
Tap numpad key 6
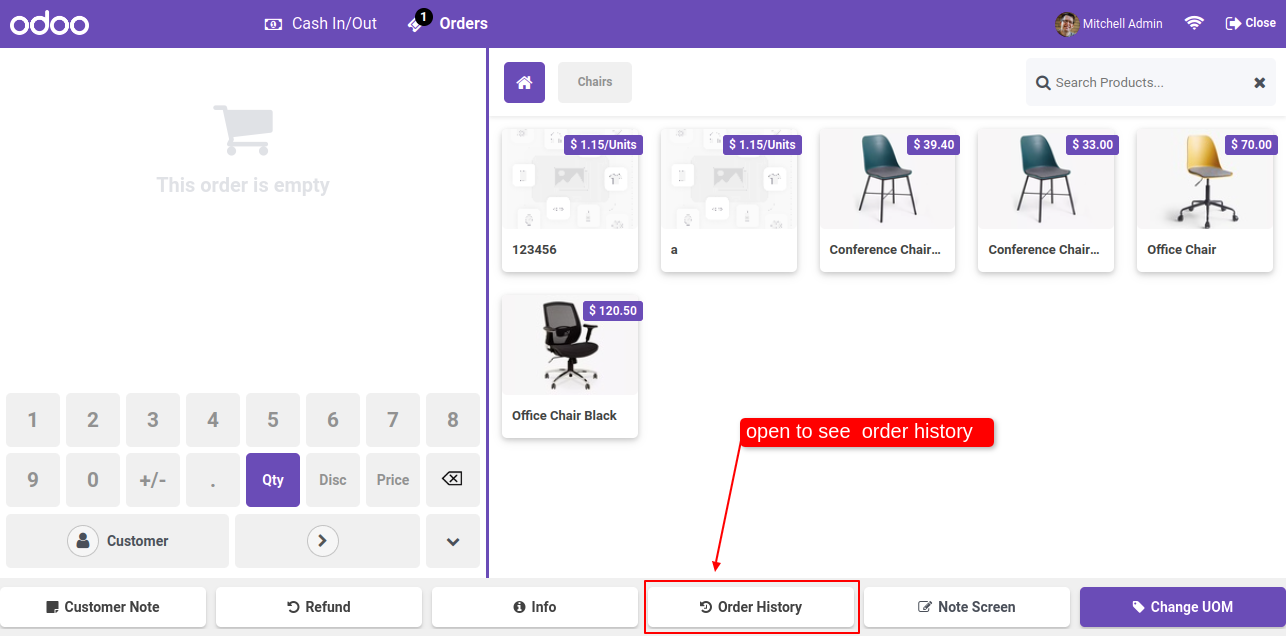point(333,420)
